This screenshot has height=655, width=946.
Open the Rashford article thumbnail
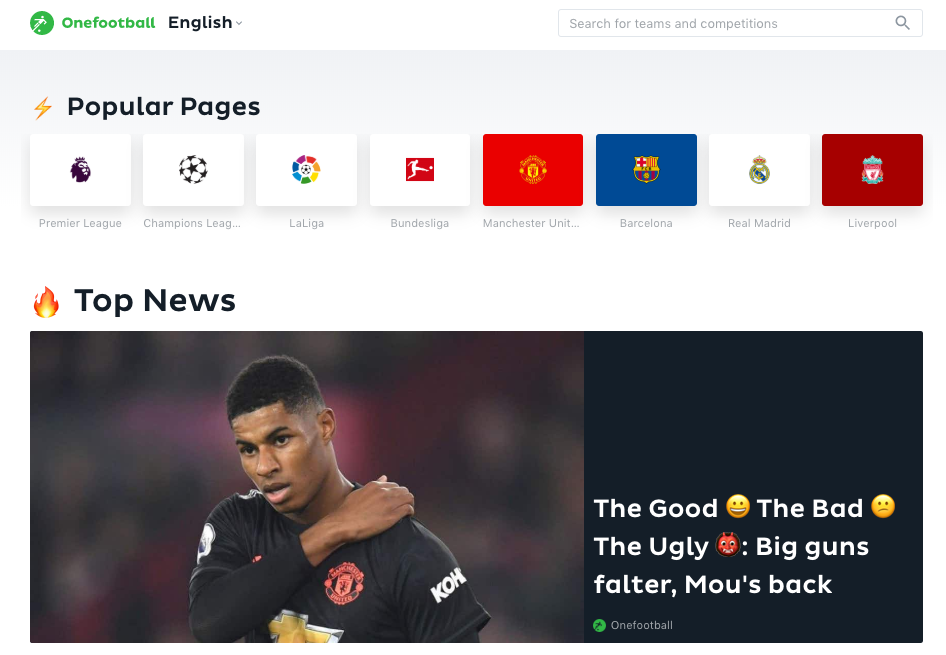307,487
